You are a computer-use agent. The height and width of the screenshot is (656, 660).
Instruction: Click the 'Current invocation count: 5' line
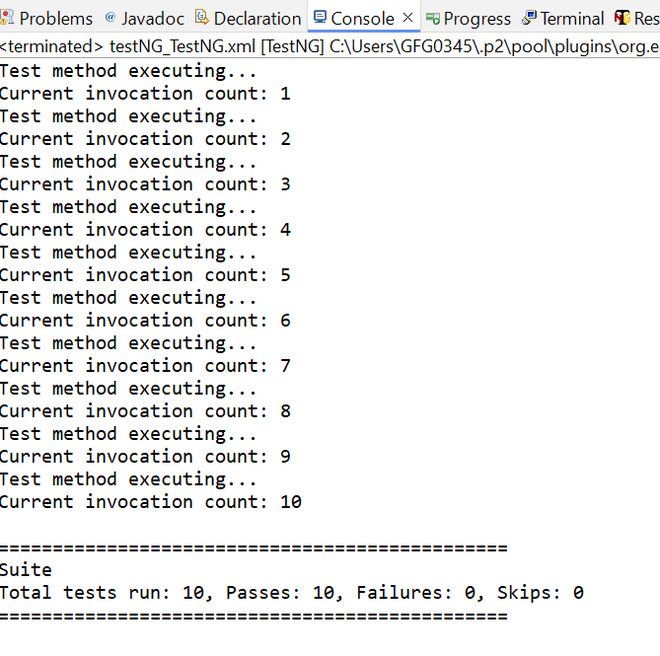145,275
